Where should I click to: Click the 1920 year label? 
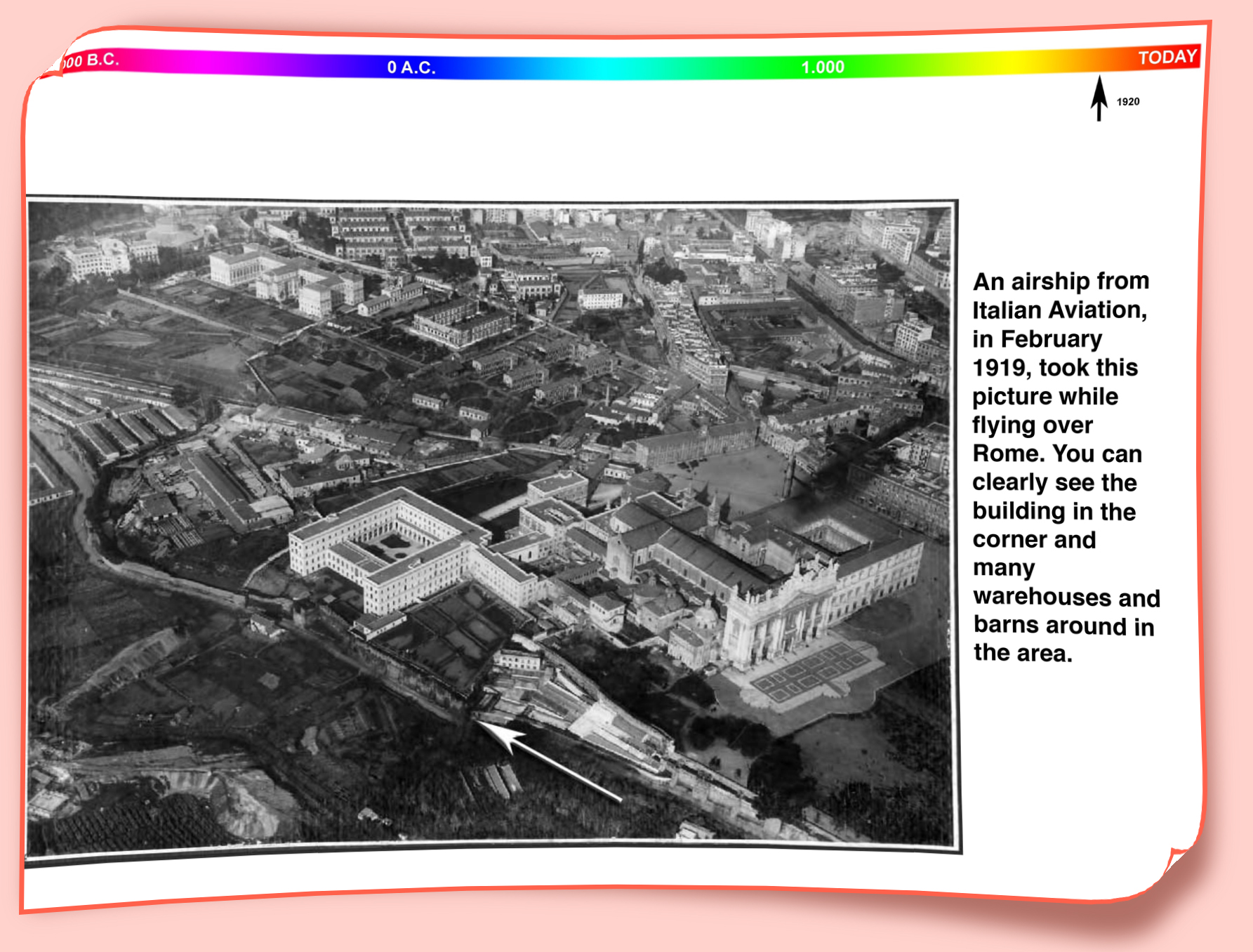pyautogui.click(x=1128, y=102)
